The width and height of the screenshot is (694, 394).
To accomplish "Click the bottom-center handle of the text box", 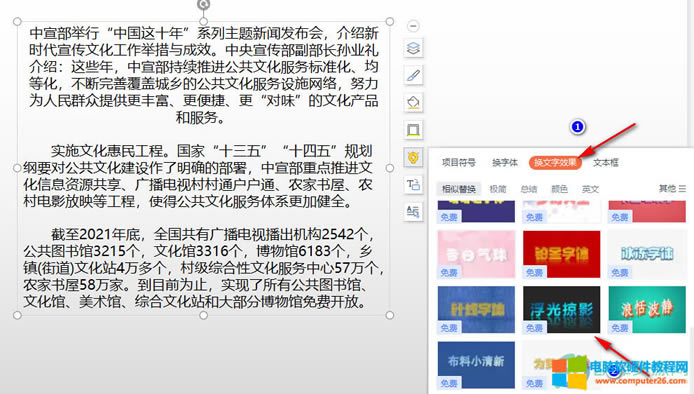I will [203, 315].
